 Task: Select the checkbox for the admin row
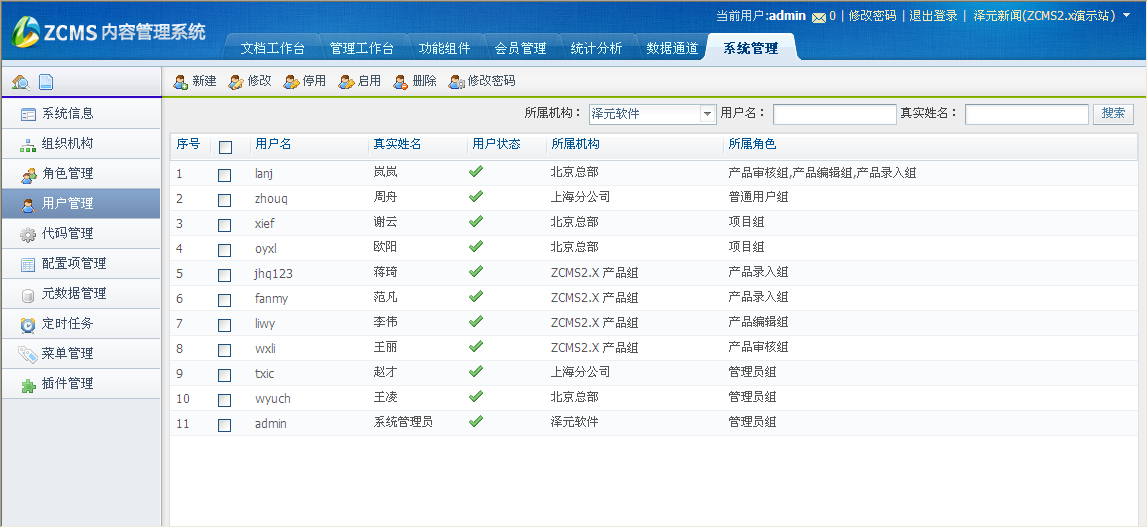(x=225, y=424)
